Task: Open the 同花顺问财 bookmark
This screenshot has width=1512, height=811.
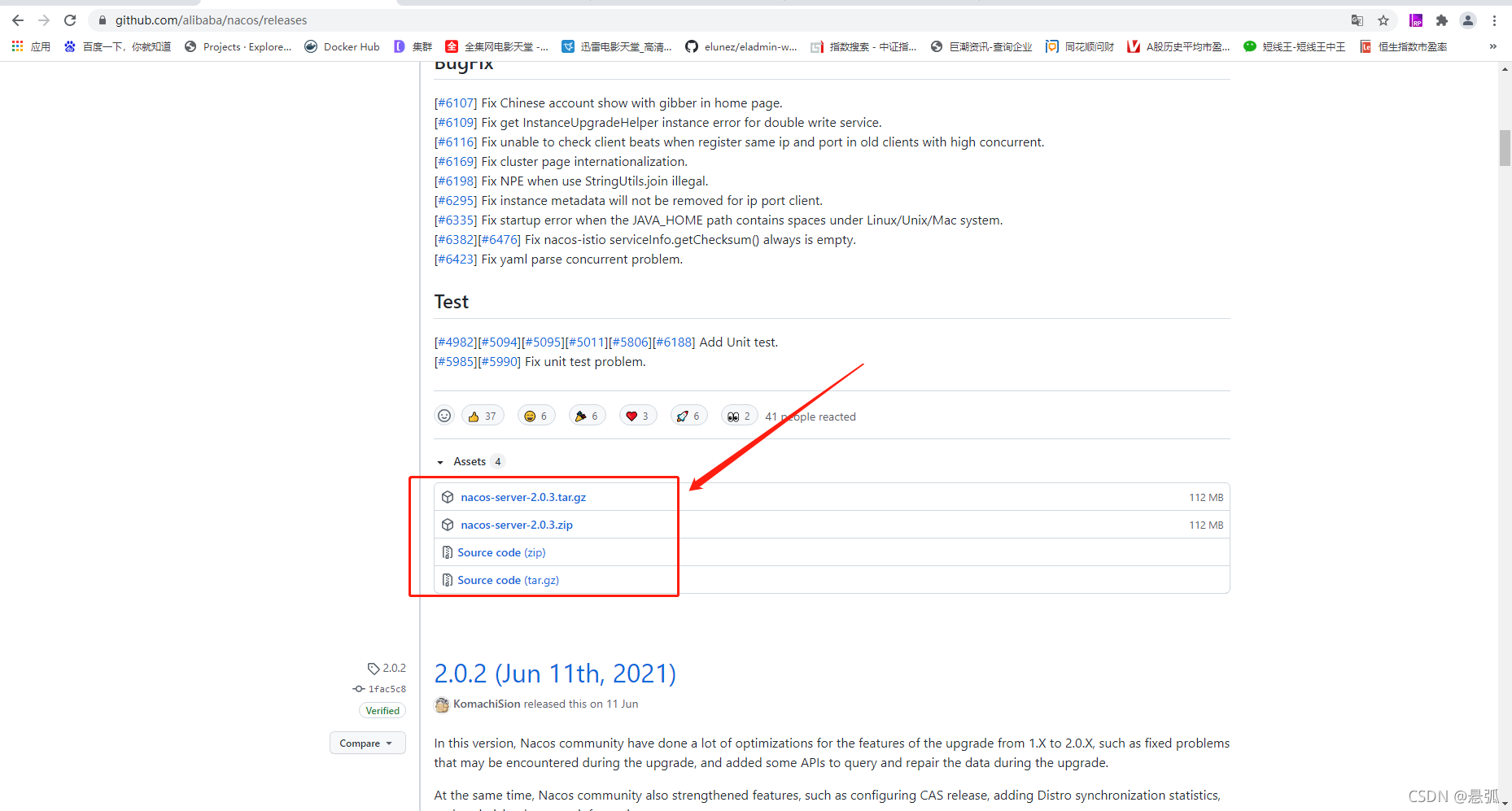Action: click(x=1080, y=46)
